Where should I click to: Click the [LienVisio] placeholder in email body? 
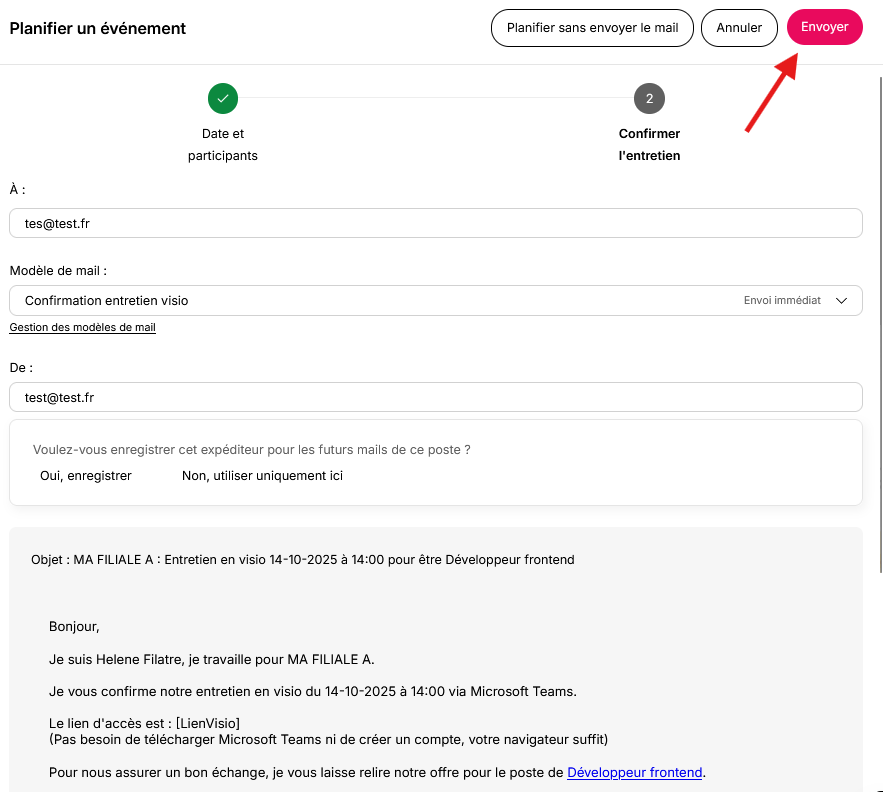click(207, 723)
